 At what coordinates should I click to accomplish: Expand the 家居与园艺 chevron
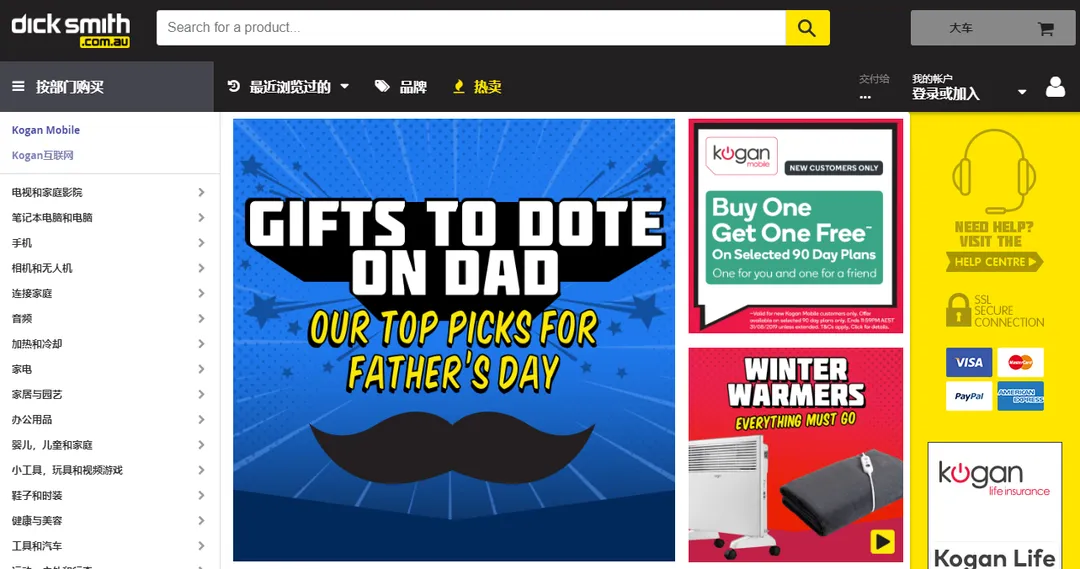[201, 395]
